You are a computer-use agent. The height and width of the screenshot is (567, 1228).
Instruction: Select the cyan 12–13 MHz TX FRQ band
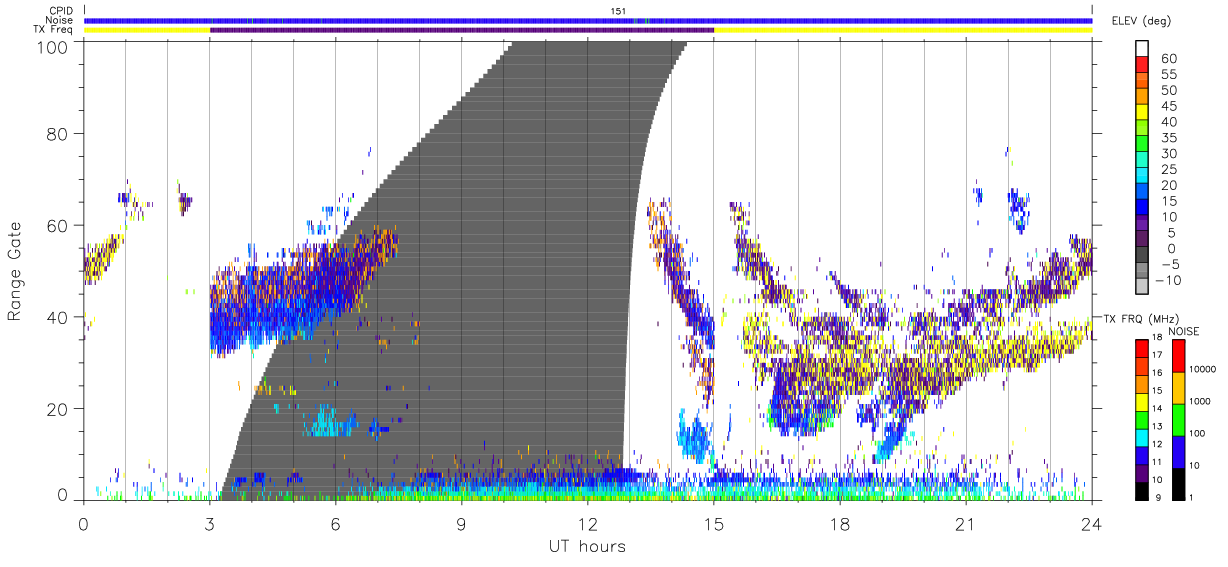tap(1141, 436)
